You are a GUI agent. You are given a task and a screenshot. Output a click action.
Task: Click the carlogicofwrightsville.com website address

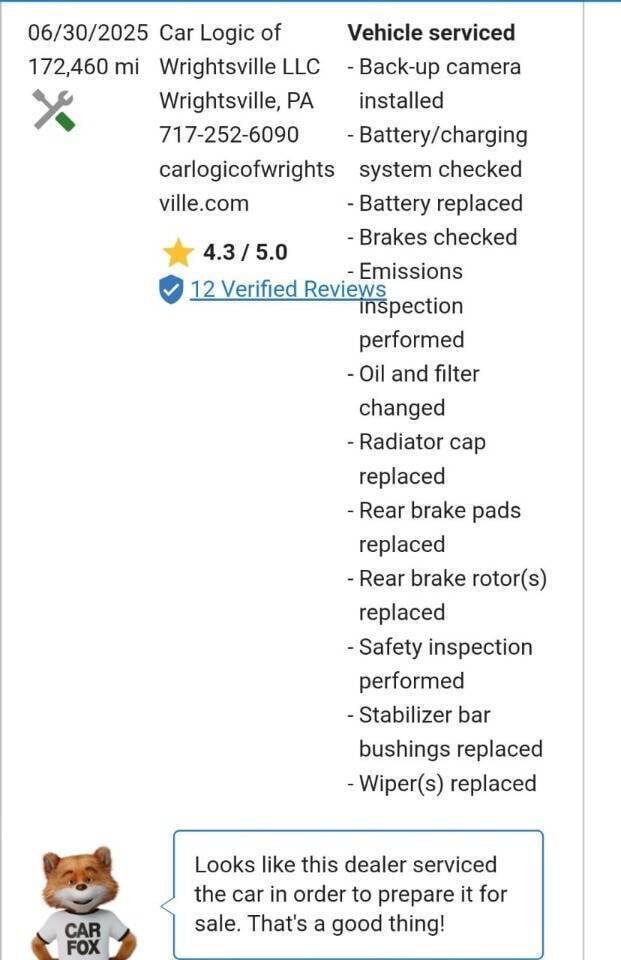[247, 186]
